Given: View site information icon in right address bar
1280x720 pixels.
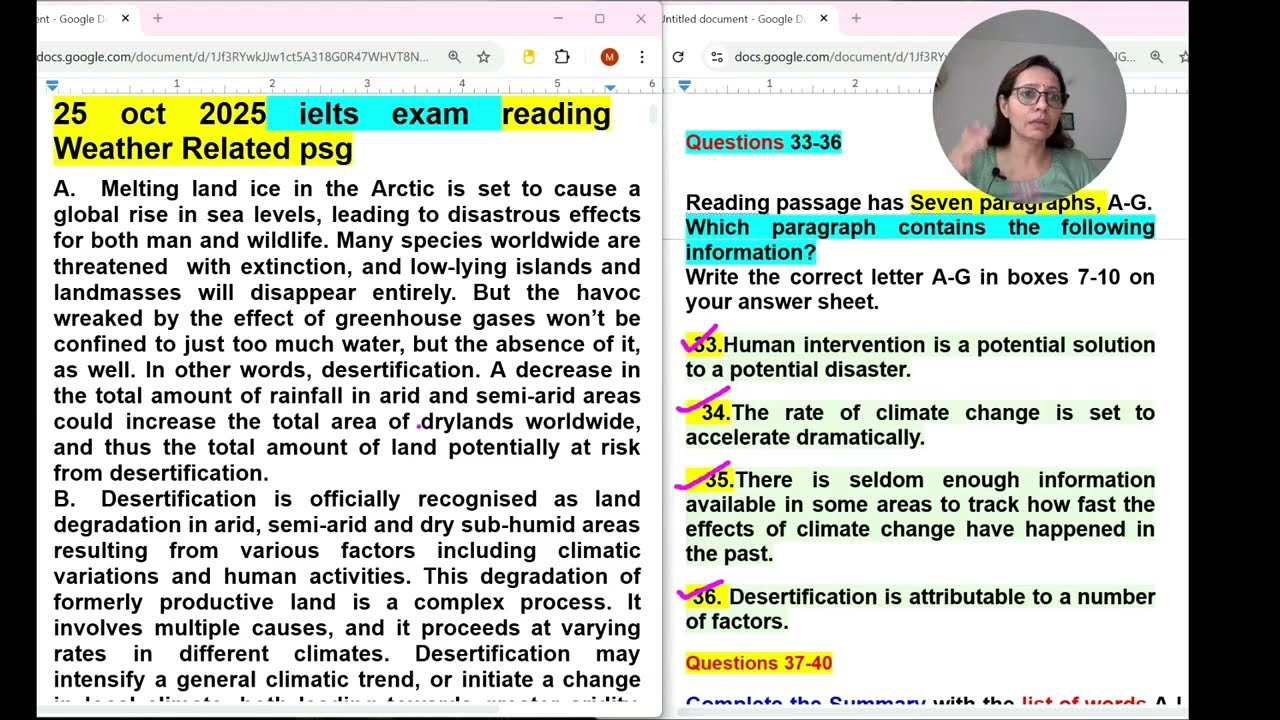Looking at the screenshot, I should (x=716, y=57).
